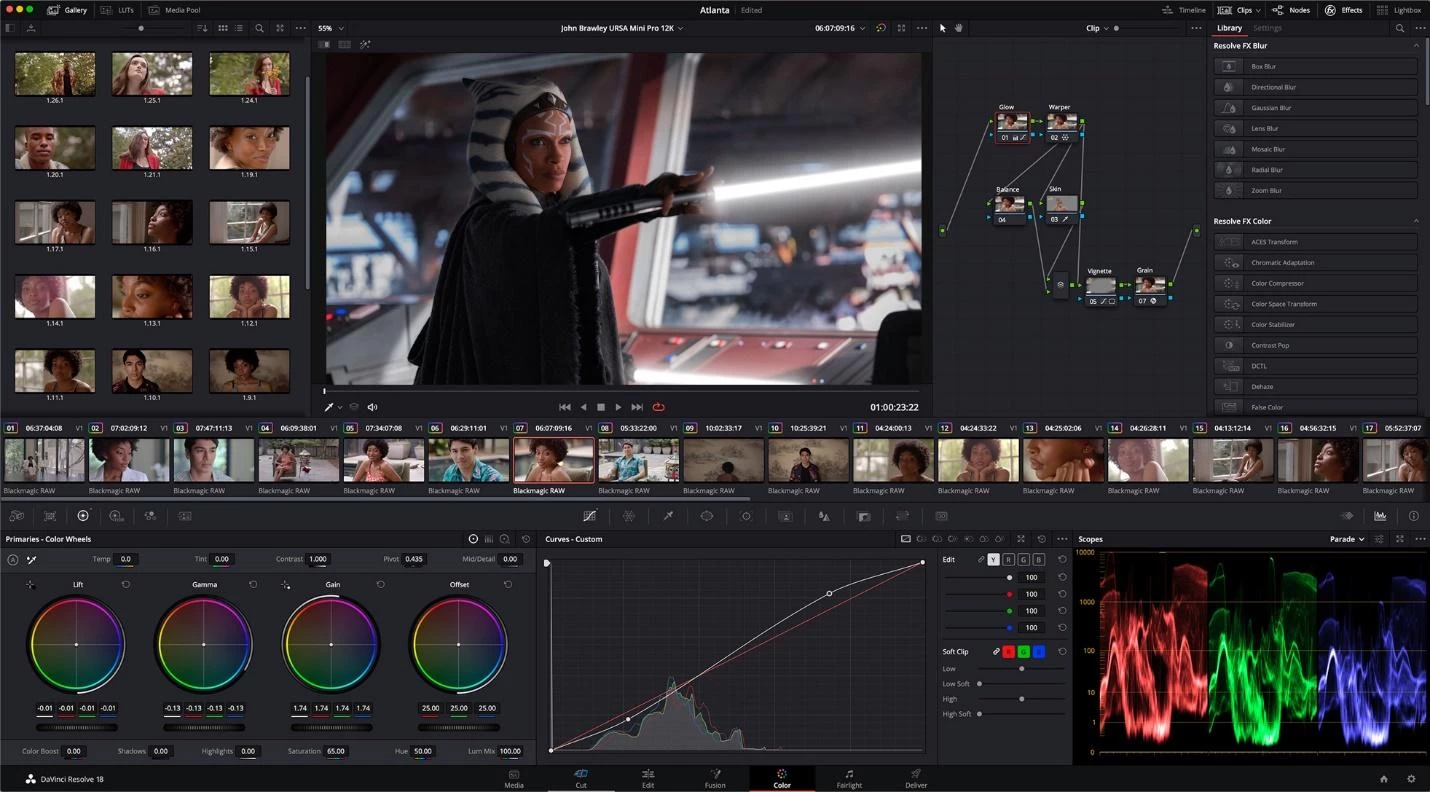This screenshot has width=1430, height=792.
Task: Click the gallery thumbnail size slider
Action: [141, 28]
